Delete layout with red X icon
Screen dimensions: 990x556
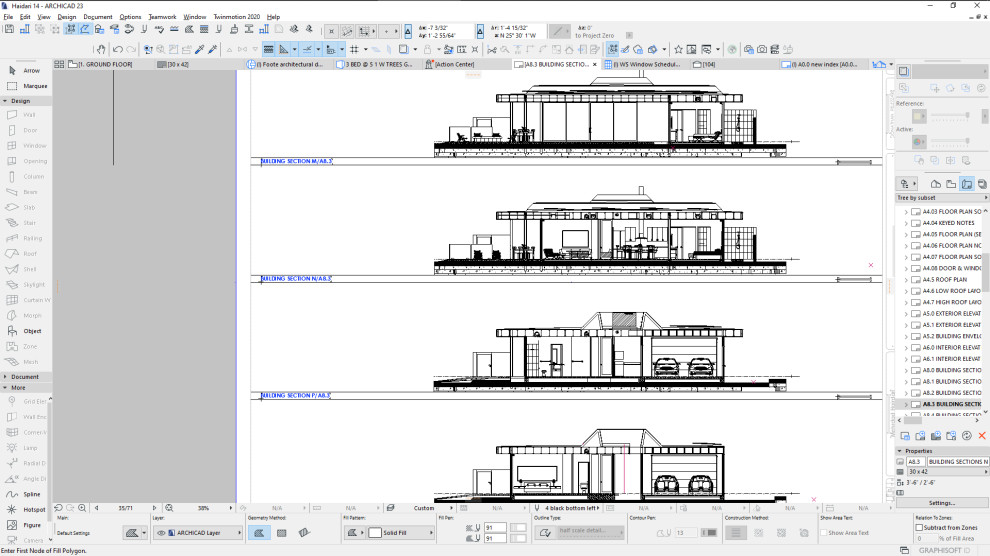tap(982, 435)
